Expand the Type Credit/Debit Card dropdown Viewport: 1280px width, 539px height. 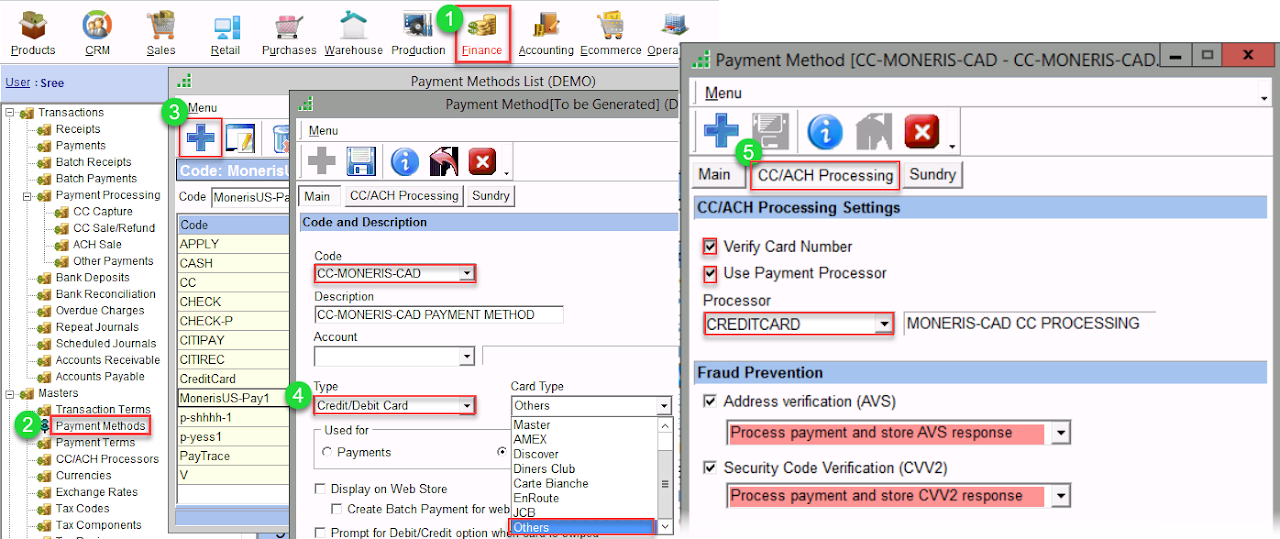pyautogui.click(x=466, y=405)
